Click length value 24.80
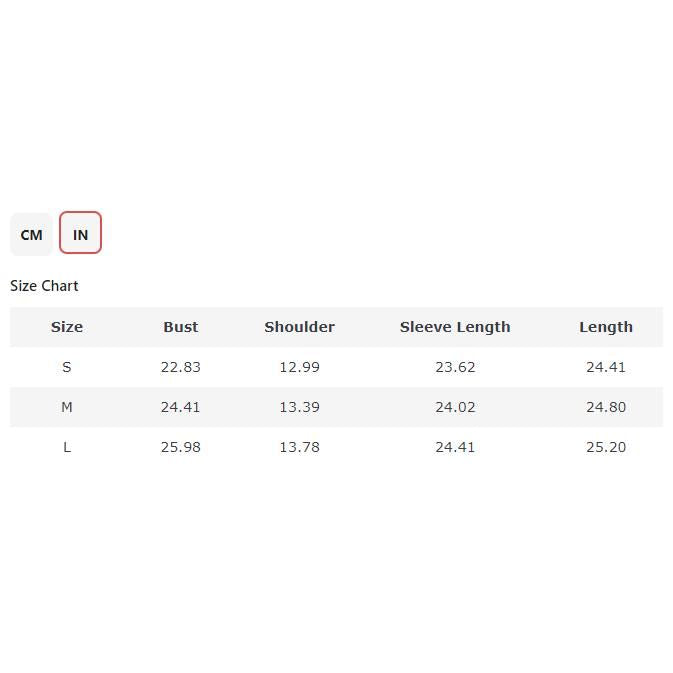The height and width of the screenshot is (673, 673). tap(606, 407)
